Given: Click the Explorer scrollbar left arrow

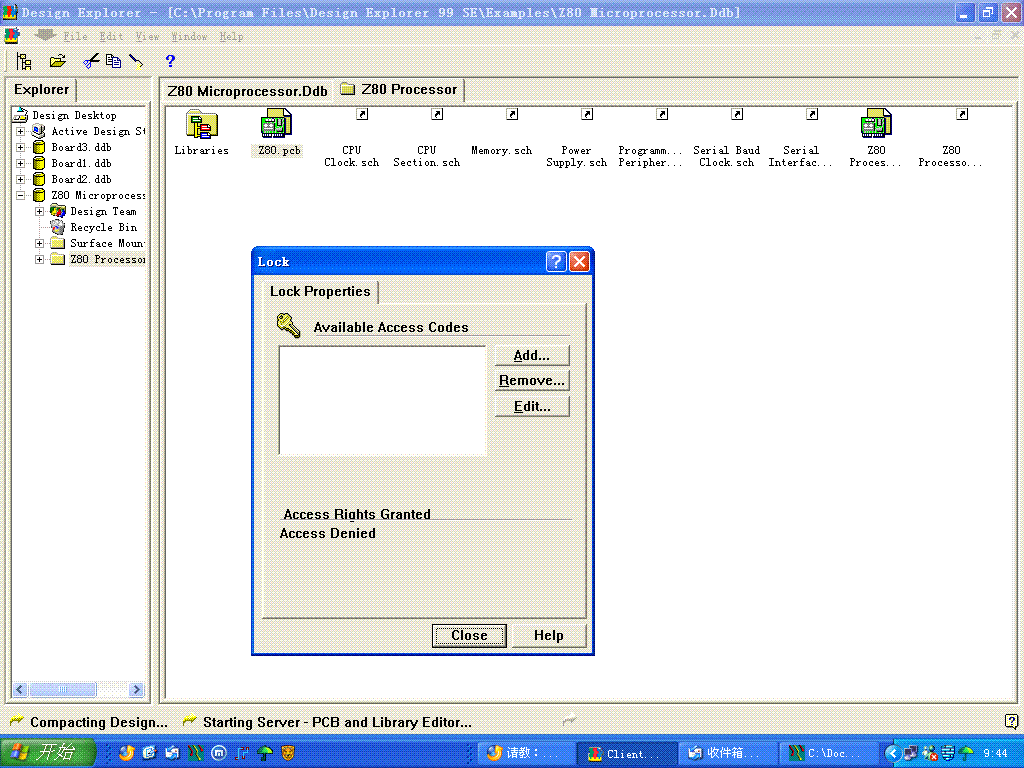Looking at the screenshot, I should [20, 689].
